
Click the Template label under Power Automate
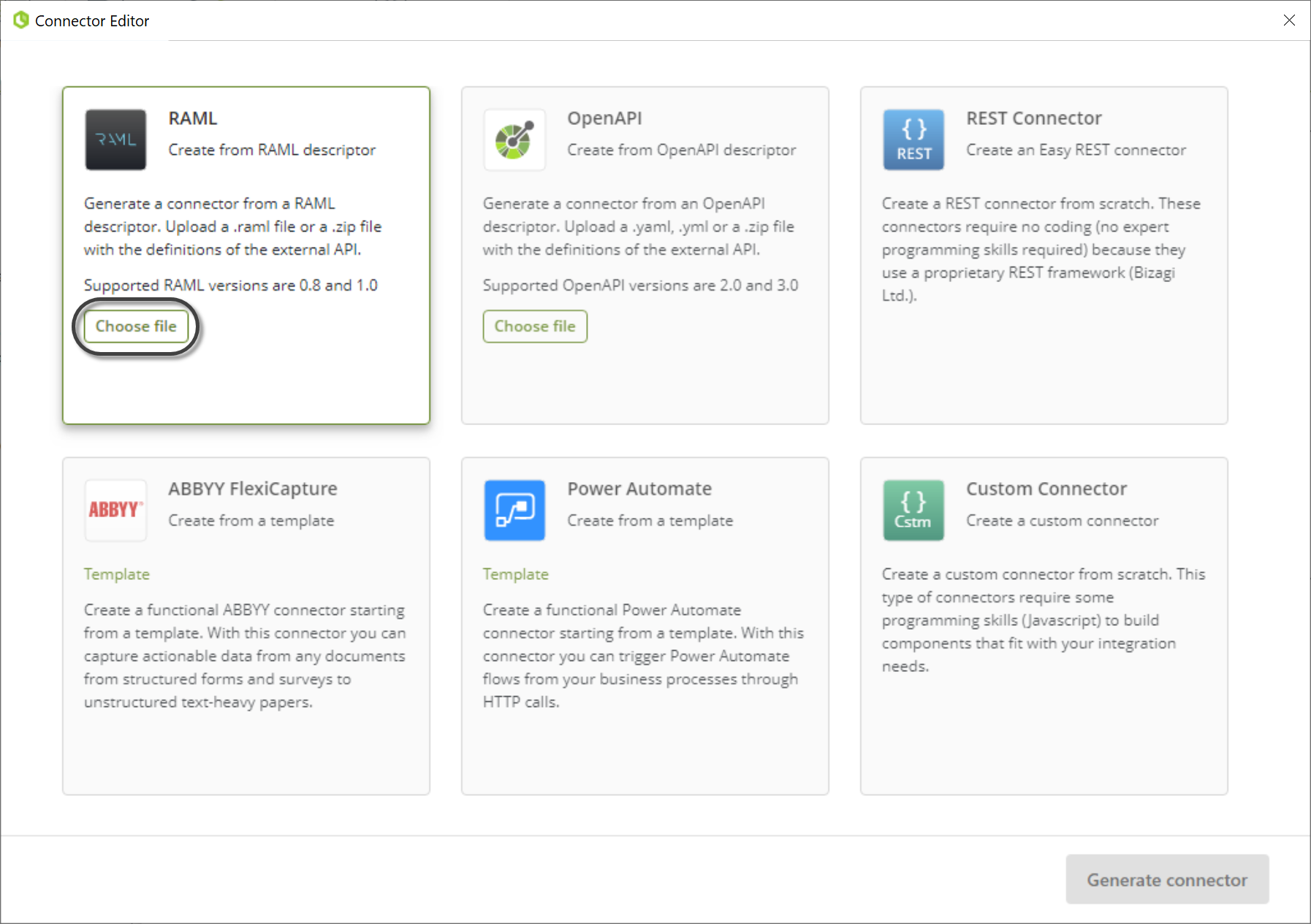(x=516, y=574)
